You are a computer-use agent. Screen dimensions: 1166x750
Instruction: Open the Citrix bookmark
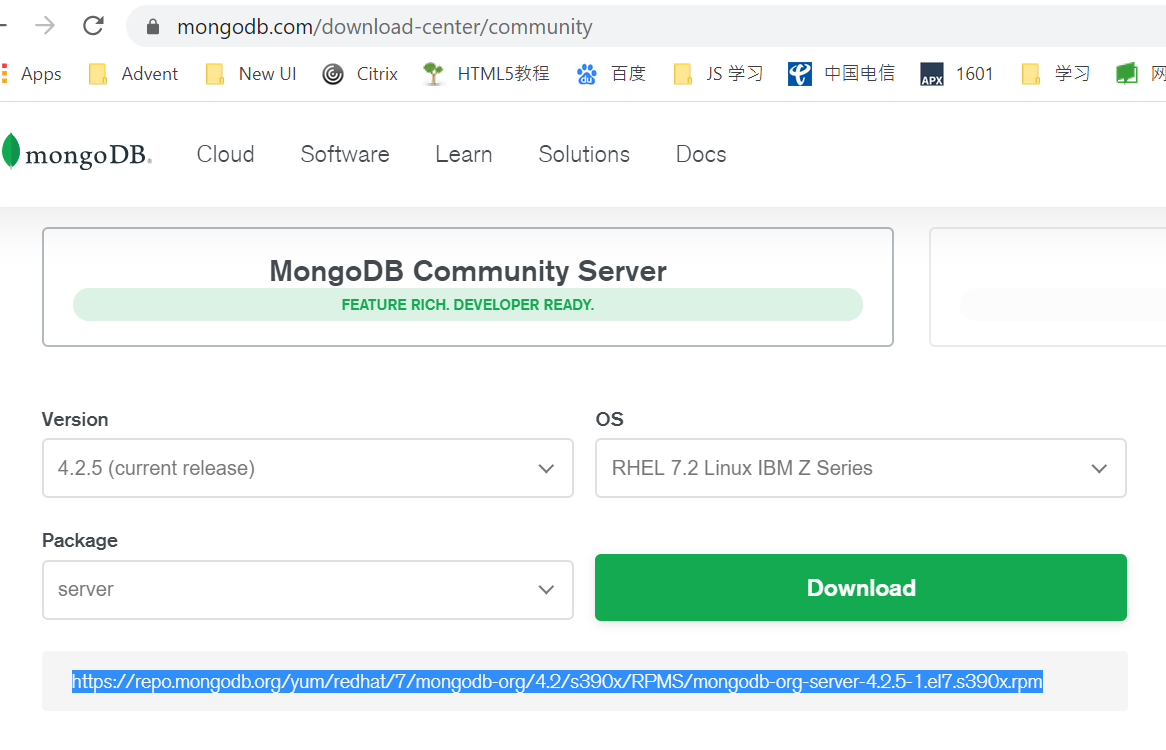point(361,74)
